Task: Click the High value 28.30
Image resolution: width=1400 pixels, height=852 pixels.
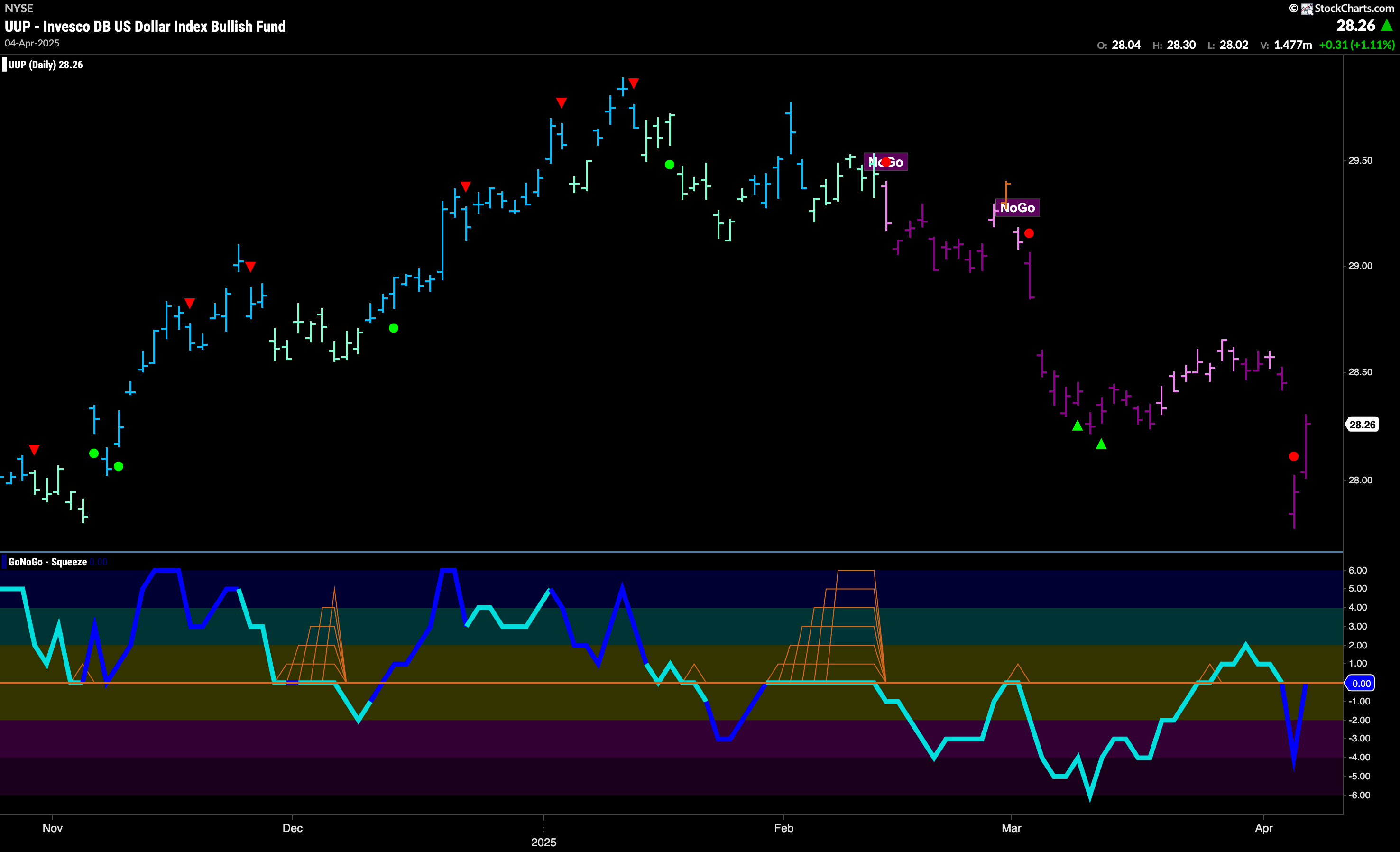Action: click(1181, 45)
